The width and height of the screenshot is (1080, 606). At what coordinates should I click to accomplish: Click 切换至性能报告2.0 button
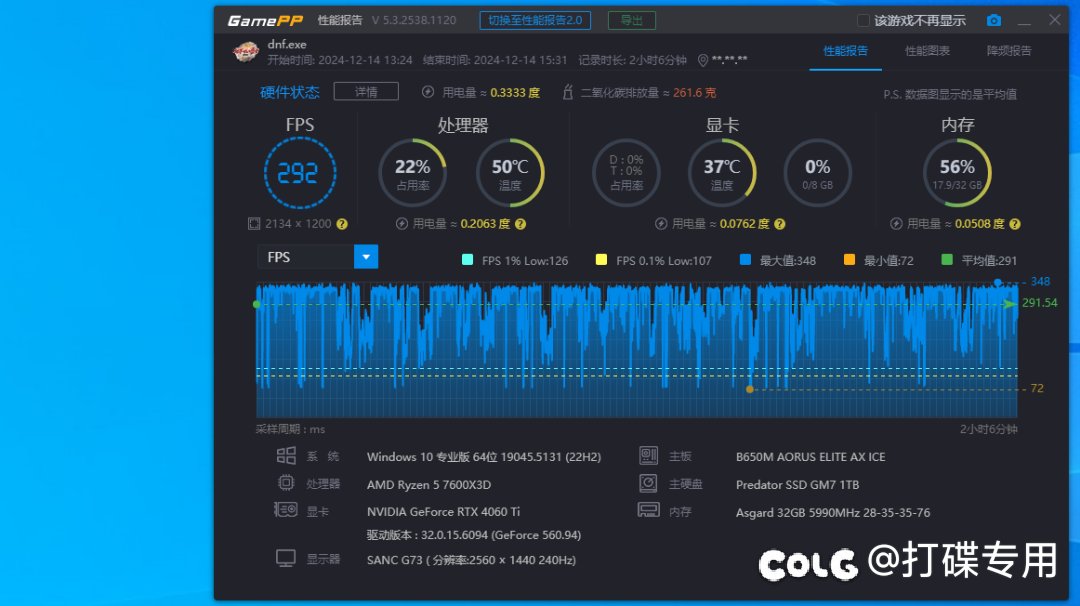click(x=535, y=21)
